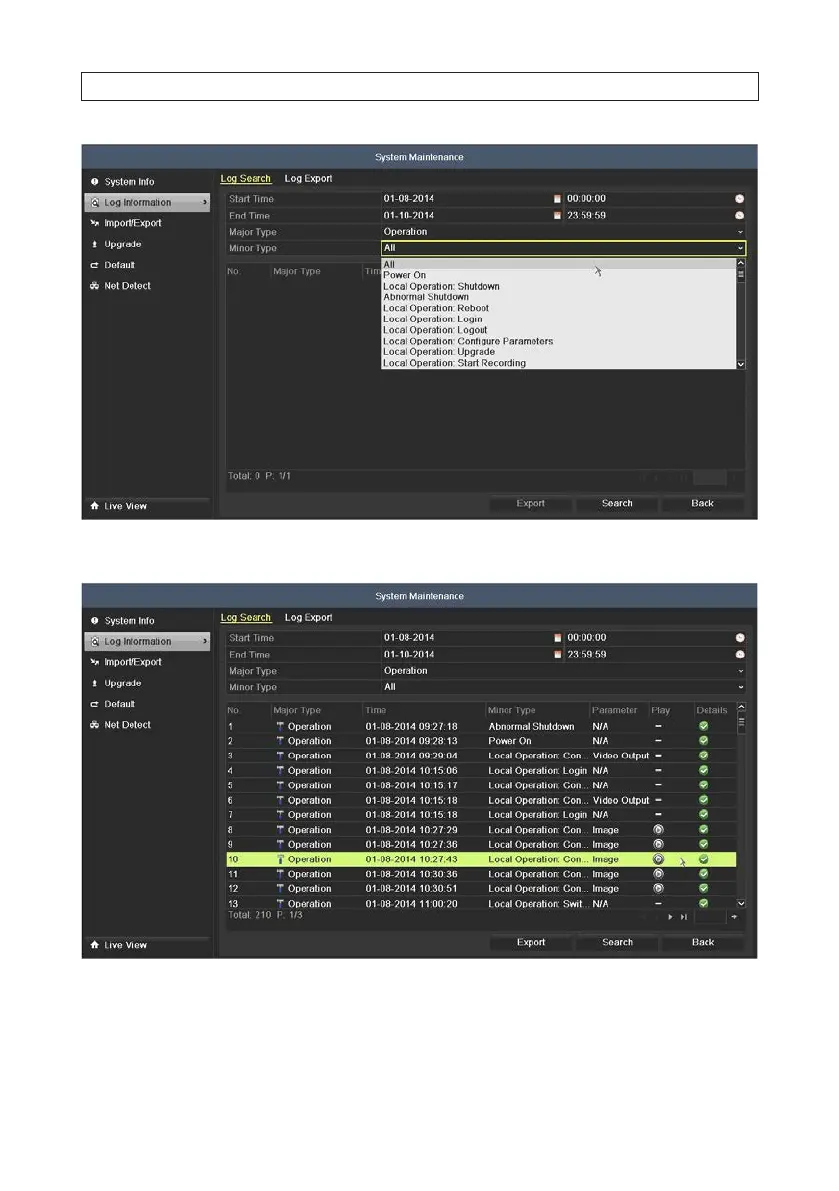Switch to Log Search tab in lower screenshot
This screenshot has width=839, height=1191.
point(245,618)
